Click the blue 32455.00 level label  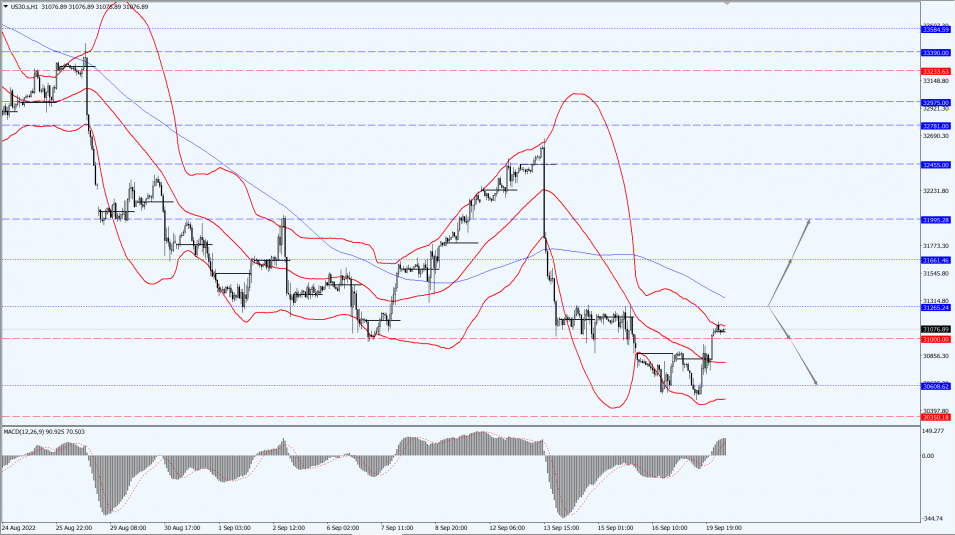pos(936,165)
